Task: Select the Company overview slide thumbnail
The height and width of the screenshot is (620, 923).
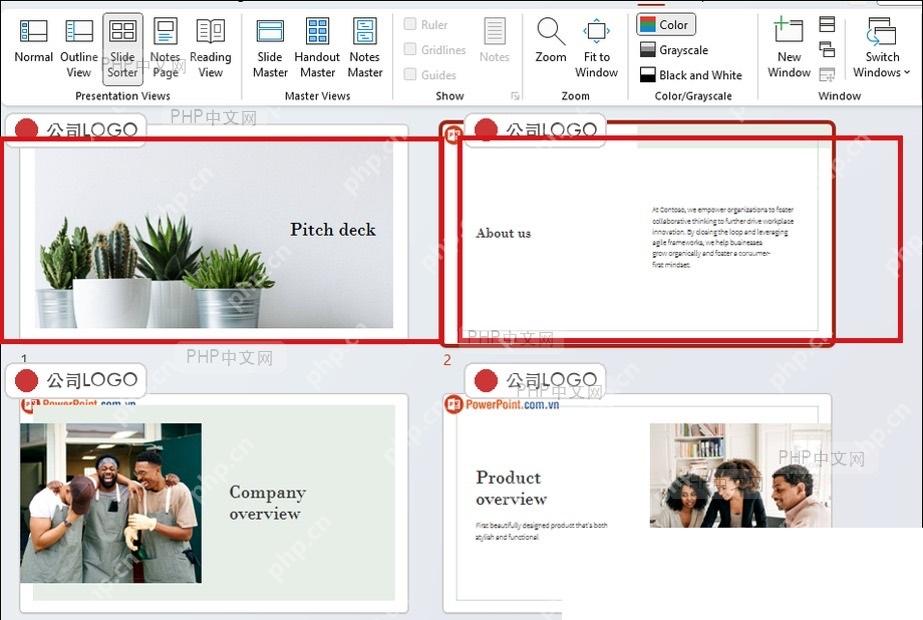Action: [x=214, y=503]
